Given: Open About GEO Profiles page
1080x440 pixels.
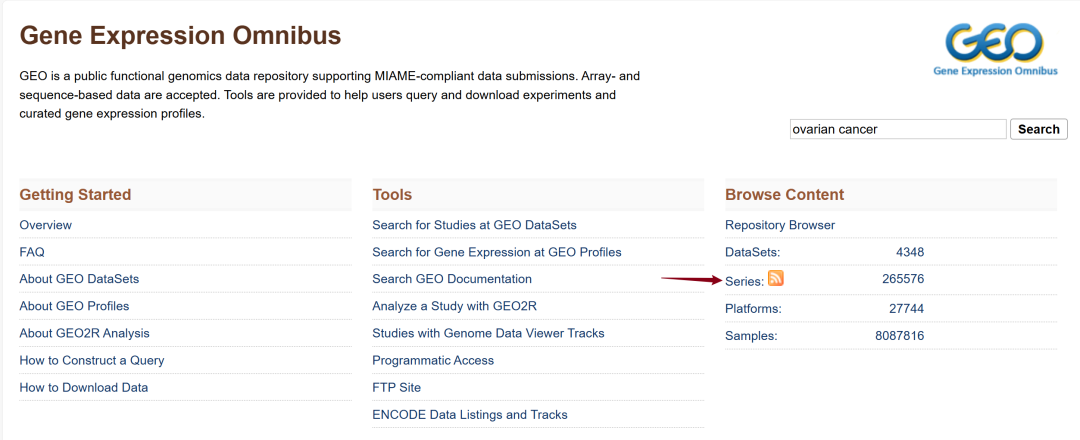Looking at the screenshot, I should pyautogui.click(x=74, y=306).
